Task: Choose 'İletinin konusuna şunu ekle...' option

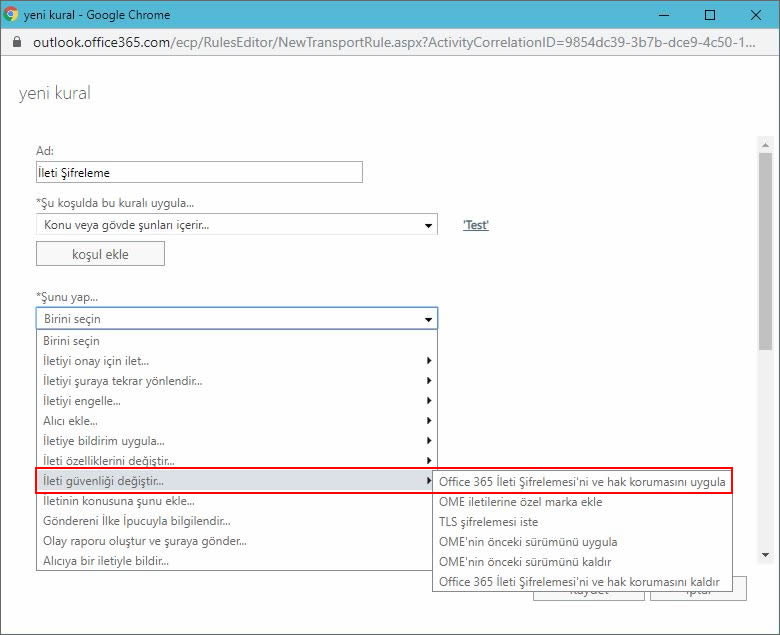Action: click(x=234, y=501)
